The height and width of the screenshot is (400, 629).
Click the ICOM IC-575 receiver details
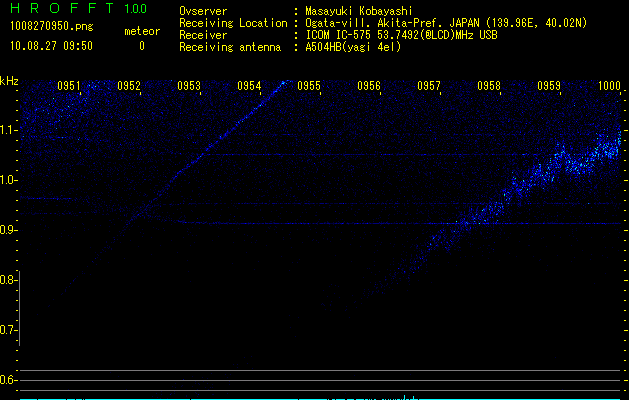(401, 35)
